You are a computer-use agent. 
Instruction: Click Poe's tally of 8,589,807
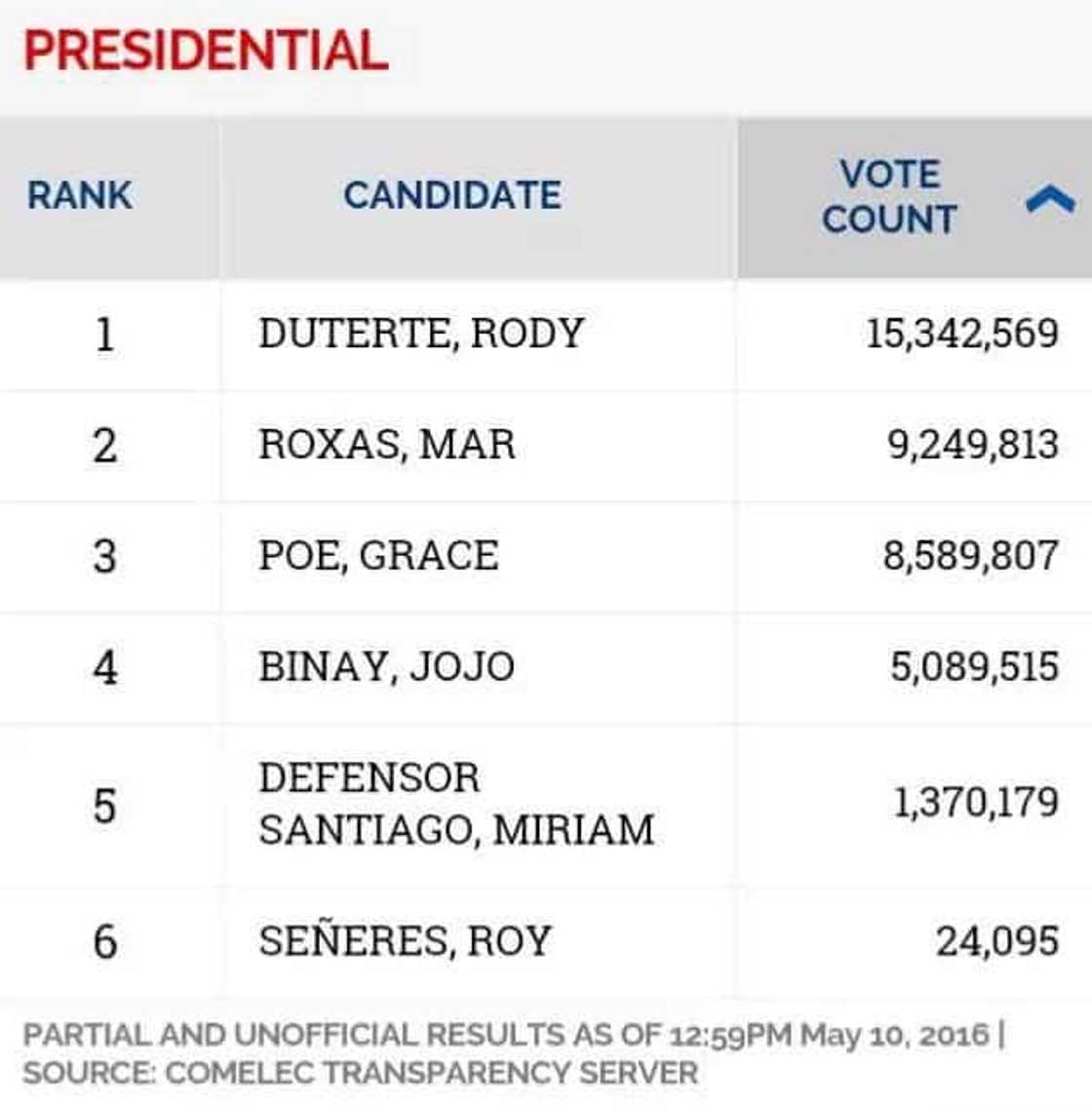(x=975, y=555)
